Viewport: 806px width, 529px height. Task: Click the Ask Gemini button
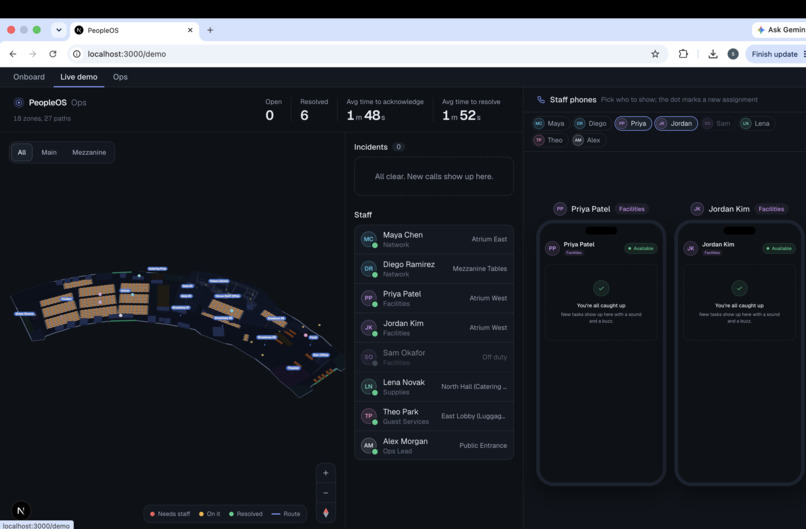[x=780, y=30]
